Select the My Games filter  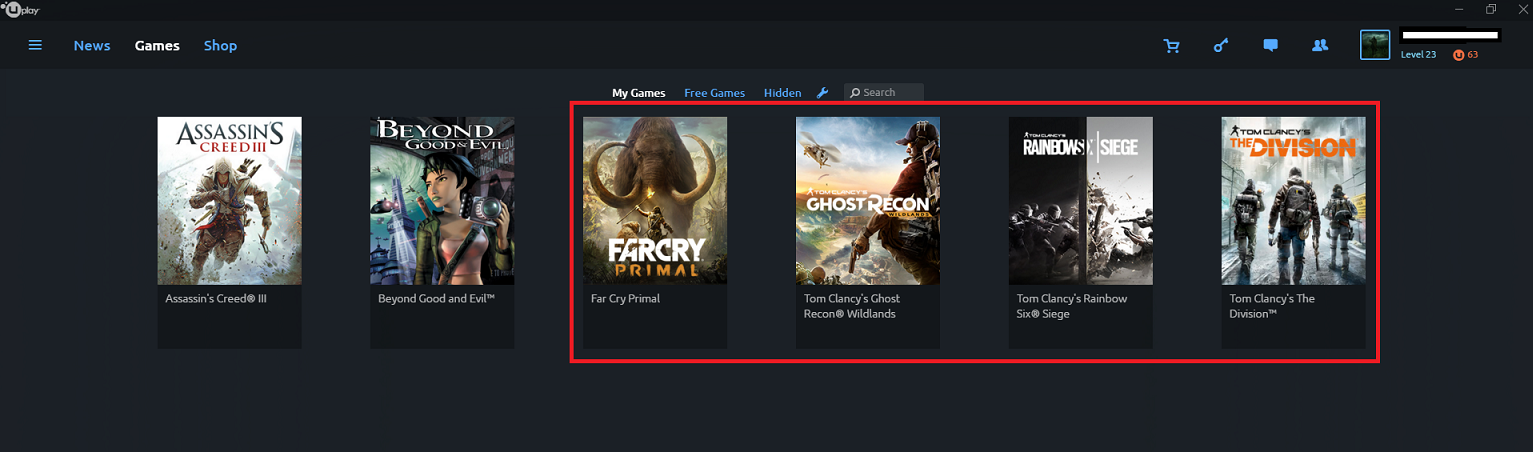(639, 92)
